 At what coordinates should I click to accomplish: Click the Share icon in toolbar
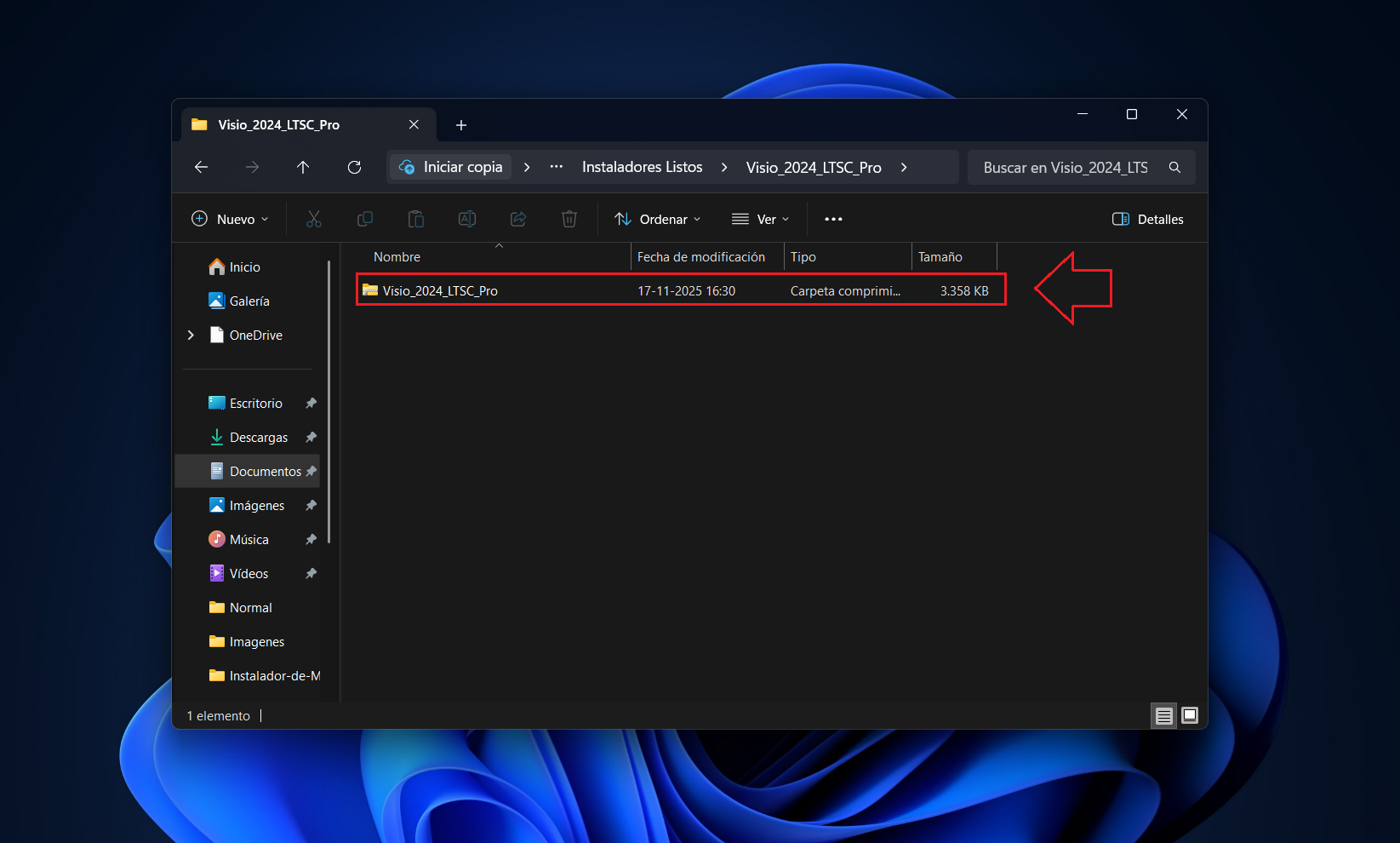(x=518, y=220)
